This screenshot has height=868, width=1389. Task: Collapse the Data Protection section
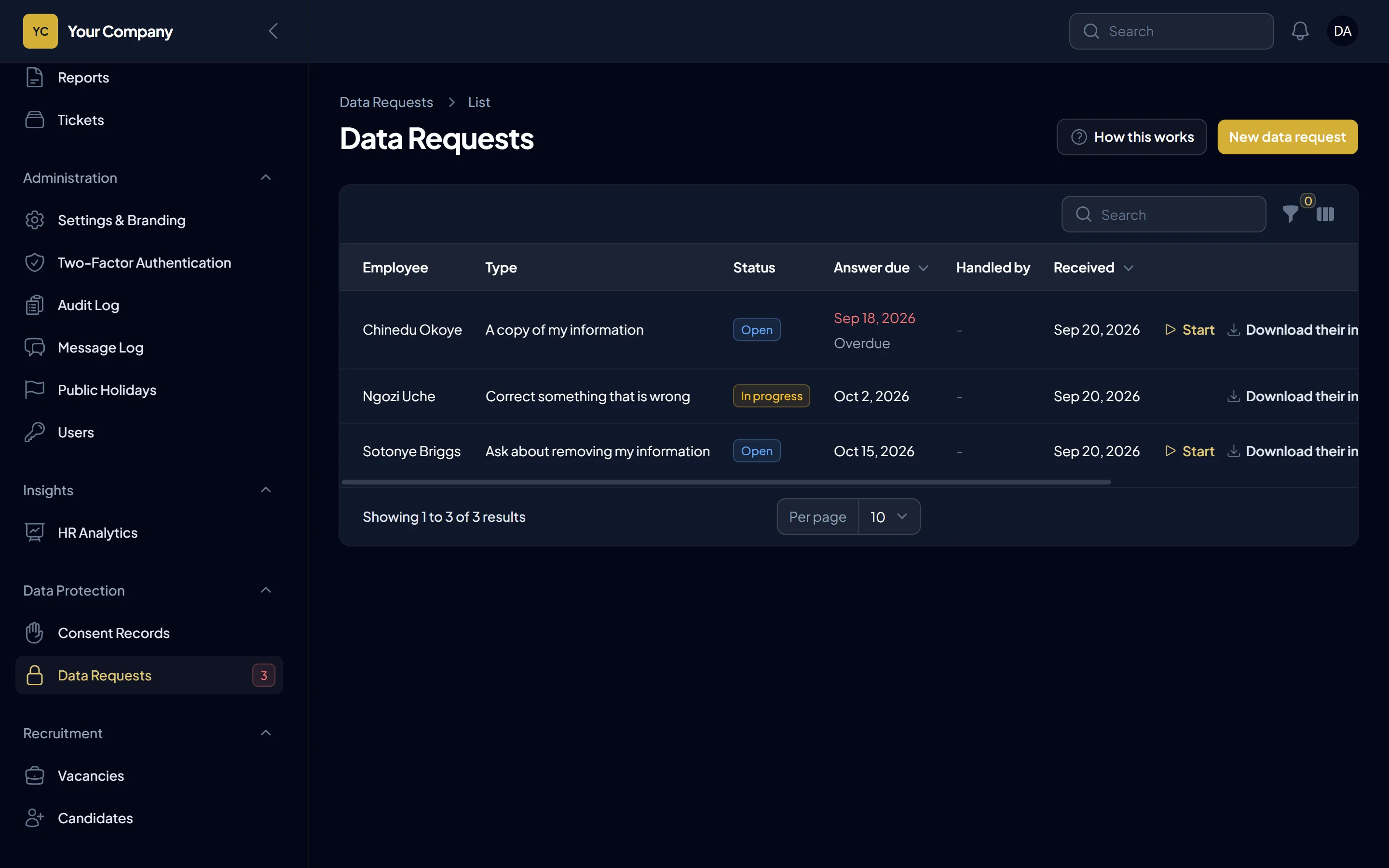tap(266, 590)
